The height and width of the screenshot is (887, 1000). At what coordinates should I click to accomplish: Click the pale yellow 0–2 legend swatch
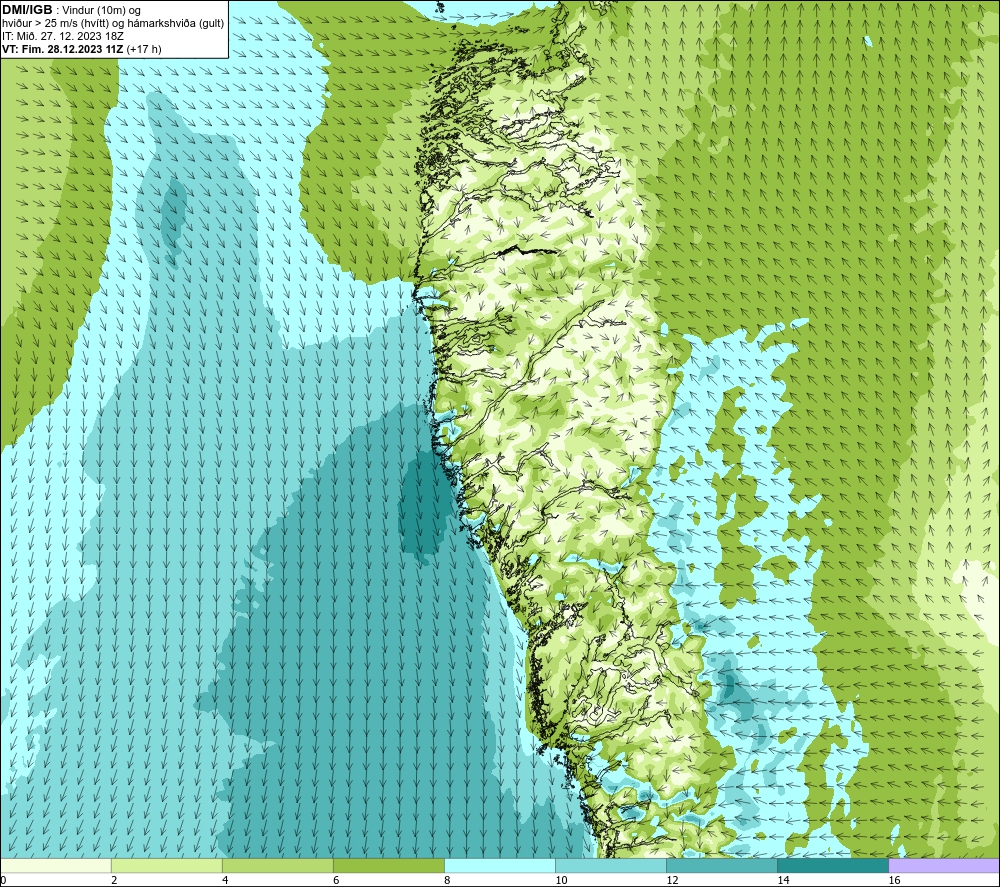(56, 865)
